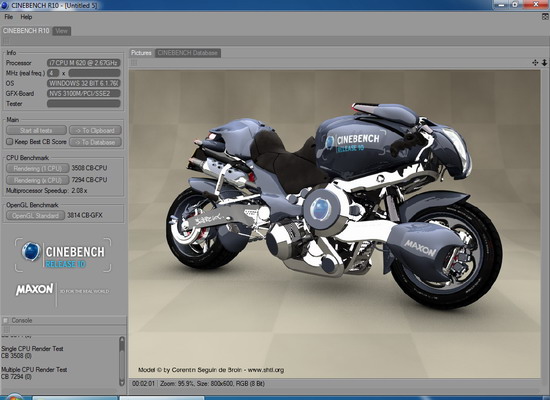This screenshot has width=550, height=400.
Task: Switch to the View tab
Action: (62, 31)
